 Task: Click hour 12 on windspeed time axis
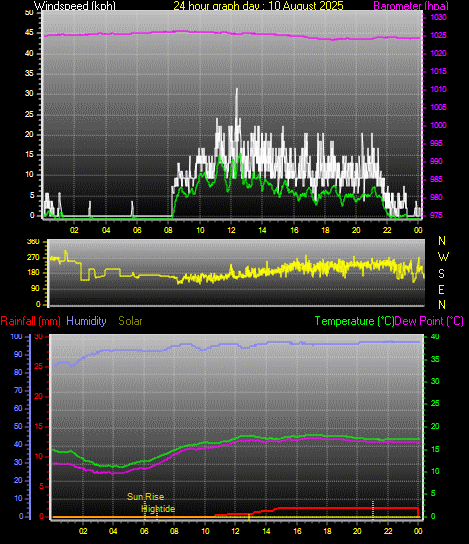[x=231, y=230]
